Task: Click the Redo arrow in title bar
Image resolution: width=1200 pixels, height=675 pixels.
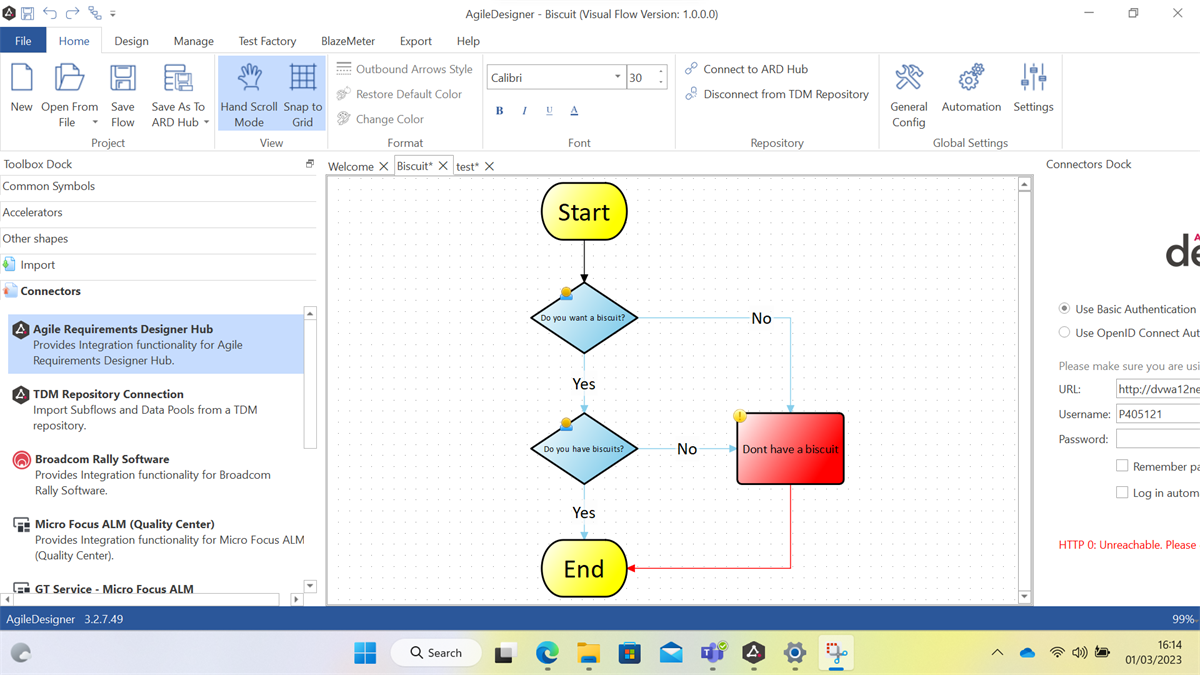Action: (x=72, y=13)
